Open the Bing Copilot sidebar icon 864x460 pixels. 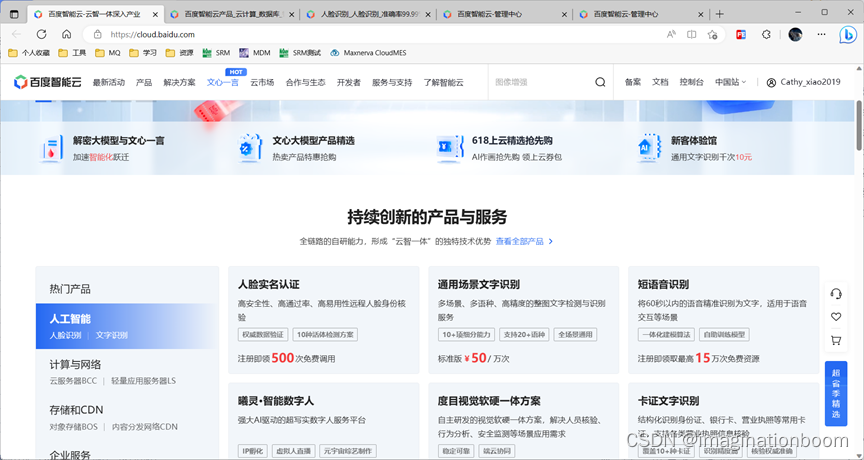[x=847, y=35]
